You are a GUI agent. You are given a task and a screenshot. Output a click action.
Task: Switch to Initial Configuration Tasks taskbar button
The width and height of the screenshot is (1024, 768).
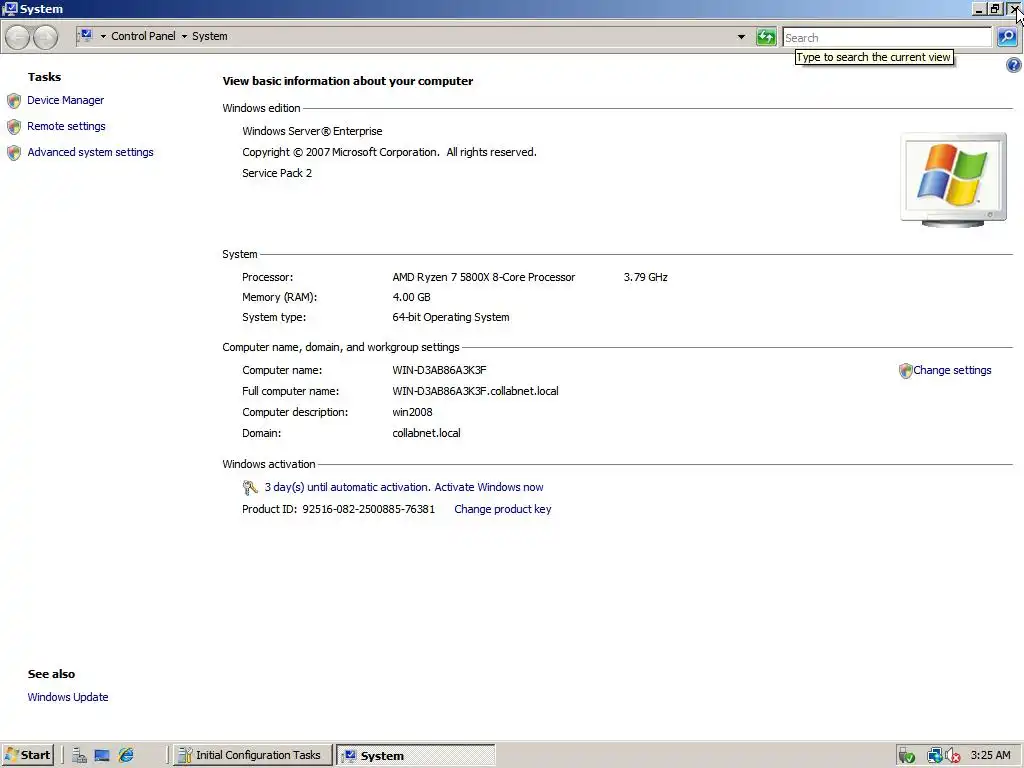pyautogui.click(x=253, y=755)
